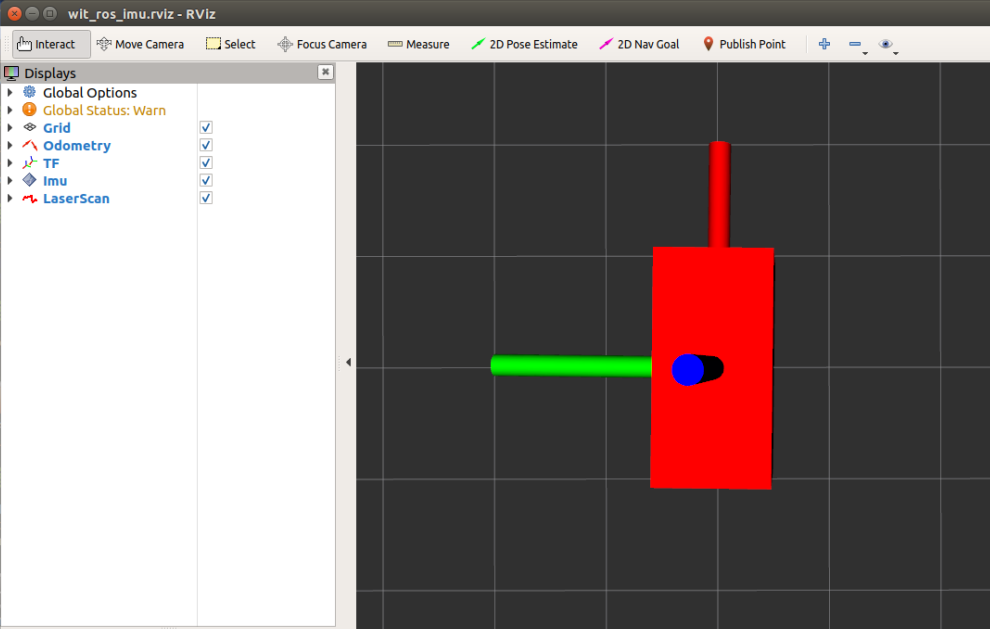Viewport: 990px width, 629px height.
Task: Click the minus remove-tool icon
Action: [x=855, y=44]
